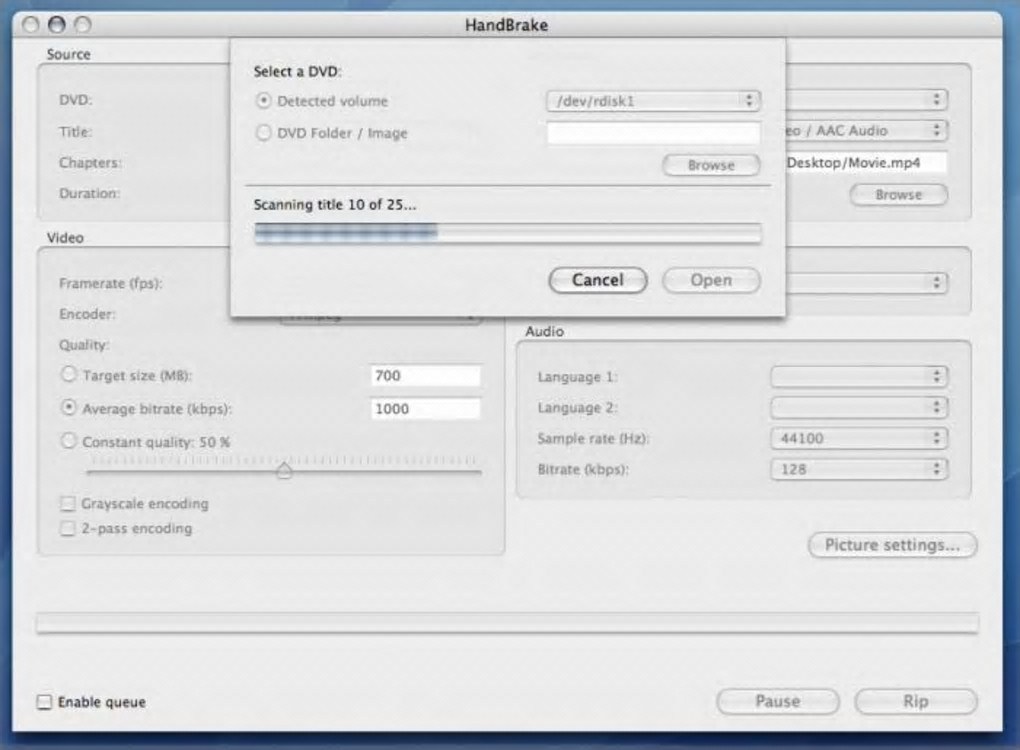Click the constant quality slider handle

[x=284, y=470]
